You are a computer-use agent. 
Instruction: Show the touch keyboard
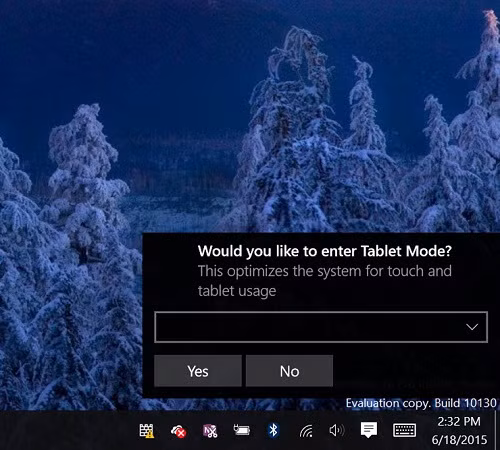pyautogui.click(x=404, y=430)
